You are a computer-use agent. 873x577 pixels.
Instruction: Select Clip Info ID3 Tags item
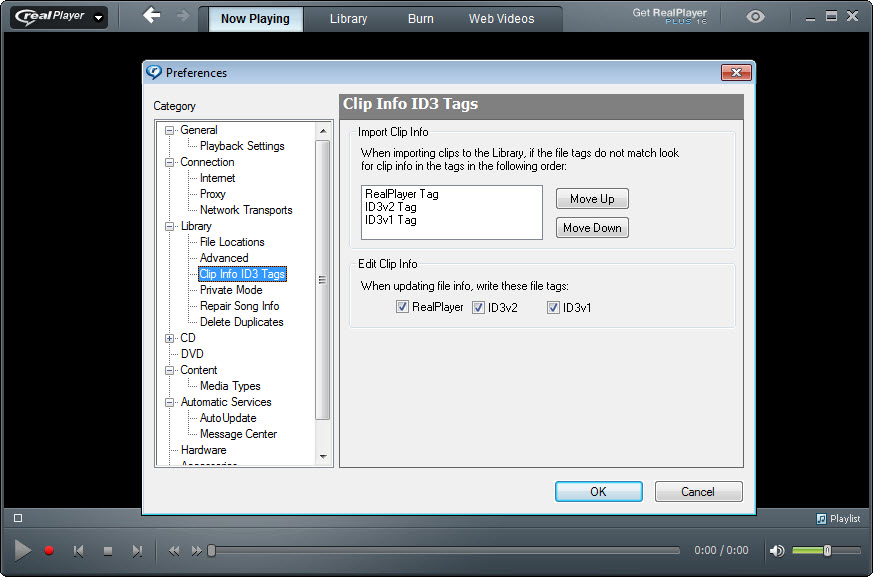(242, 274)
